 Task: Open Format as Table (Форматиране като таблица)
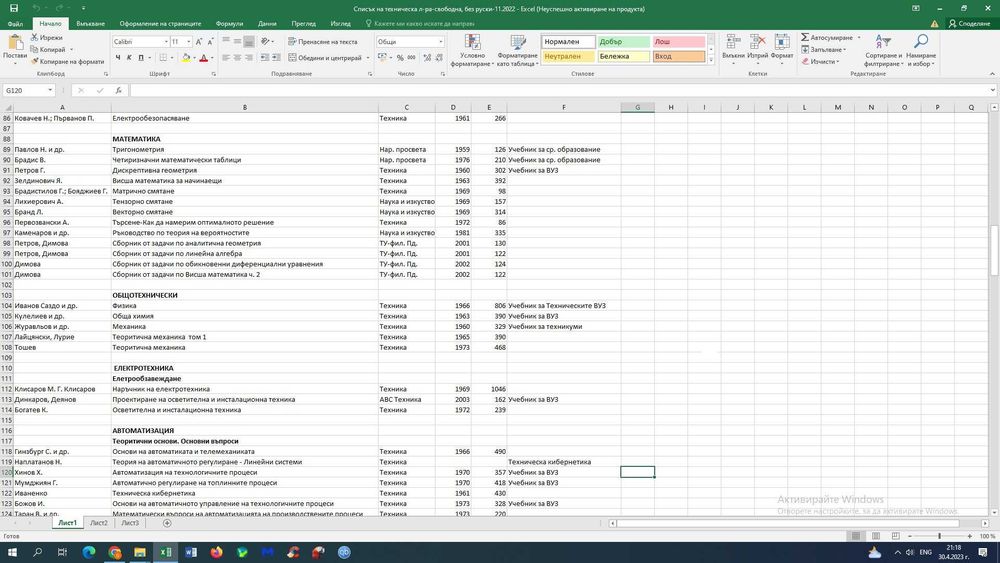[517, 51]
